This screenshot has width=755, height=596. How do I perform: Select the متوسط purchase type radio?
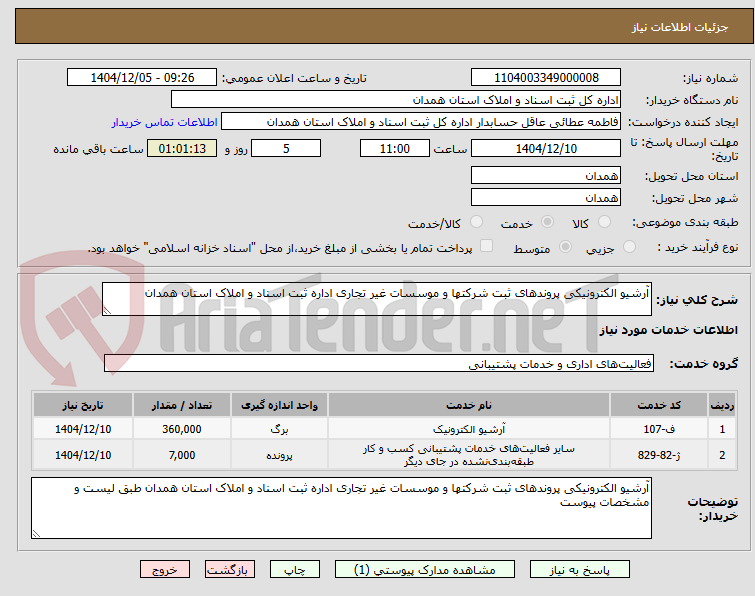coord(565,247)
